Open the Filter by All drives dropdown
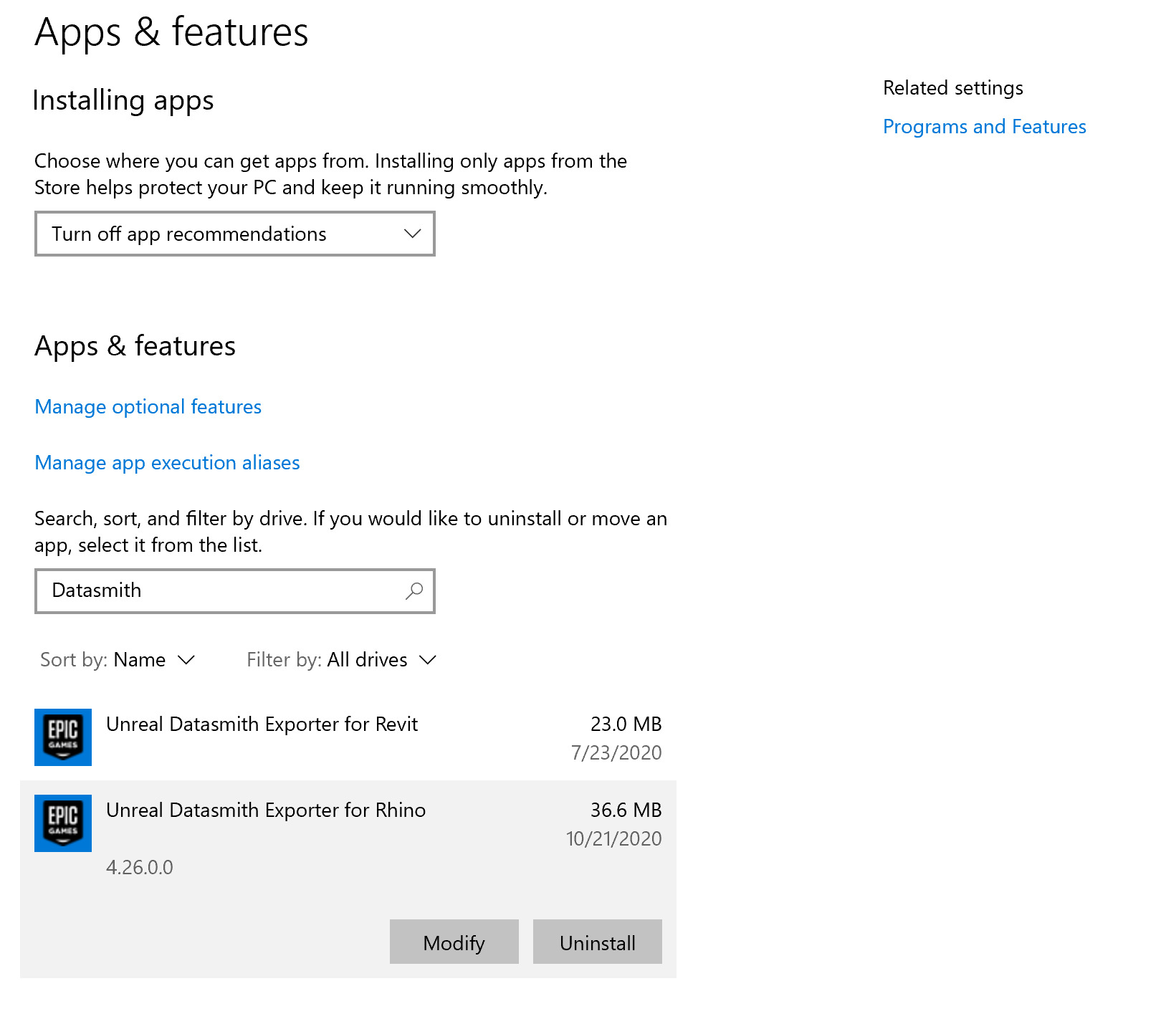This screenshot has height=1024, width=1176. (341, 659)
